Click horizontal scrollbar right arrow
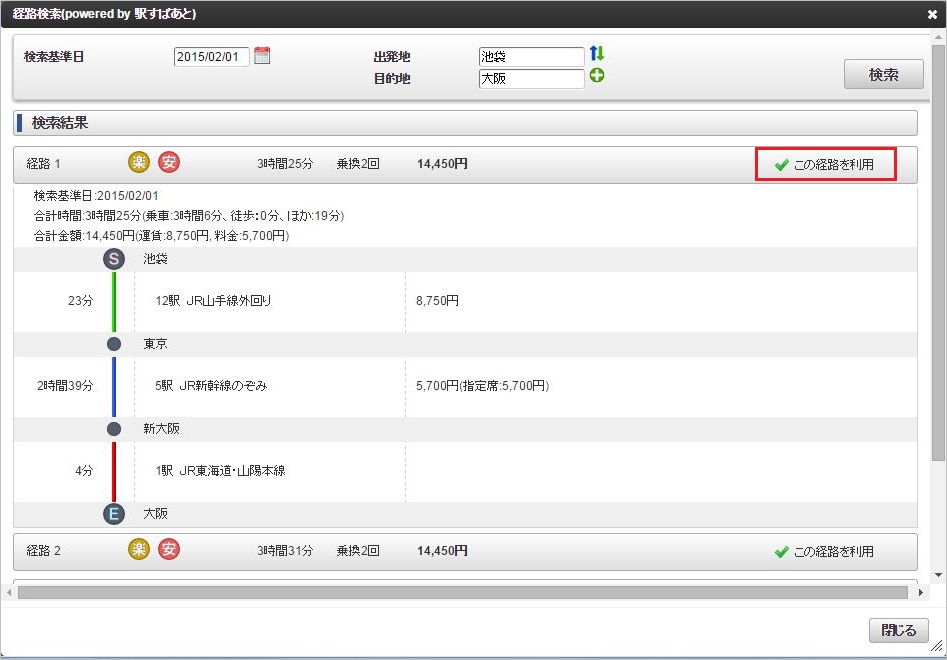947x660 pixels. coord(920,592)
